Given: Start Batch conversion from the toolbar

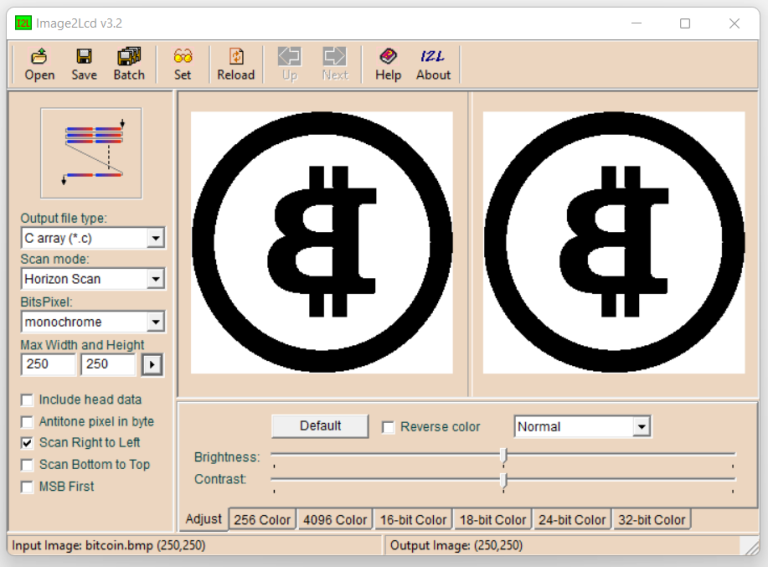Looking at the screenshot, I should click(129, 64).
